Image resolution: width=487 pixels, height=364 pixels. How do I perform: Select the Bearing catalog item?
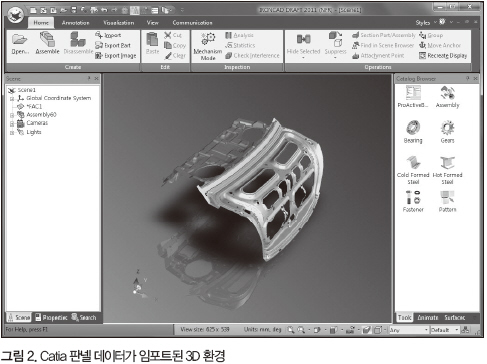pyautogui.click(x=413, y=127)
